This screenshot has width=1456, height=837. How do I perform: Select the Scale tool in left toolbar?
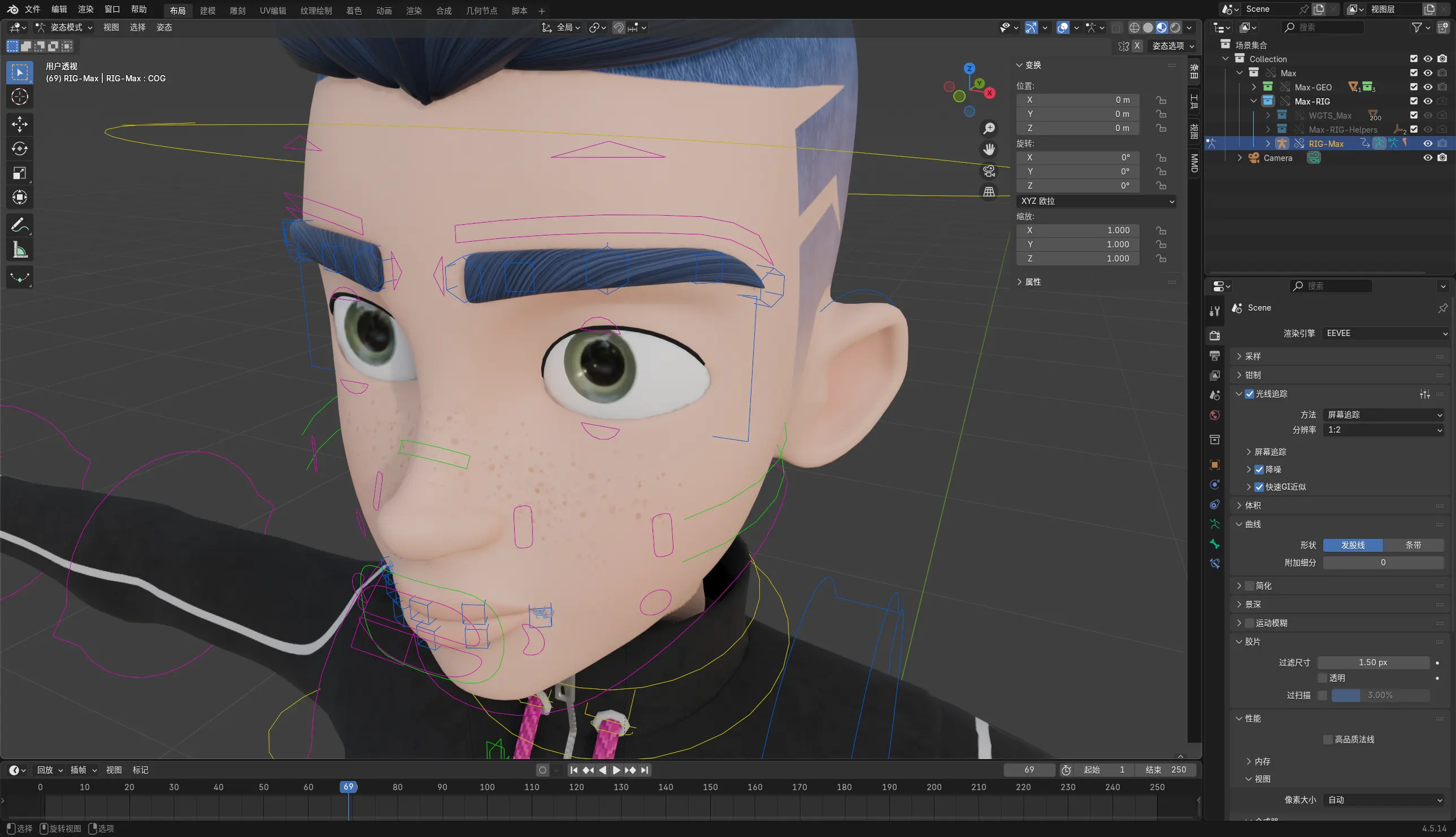click(x=20, y=173)
